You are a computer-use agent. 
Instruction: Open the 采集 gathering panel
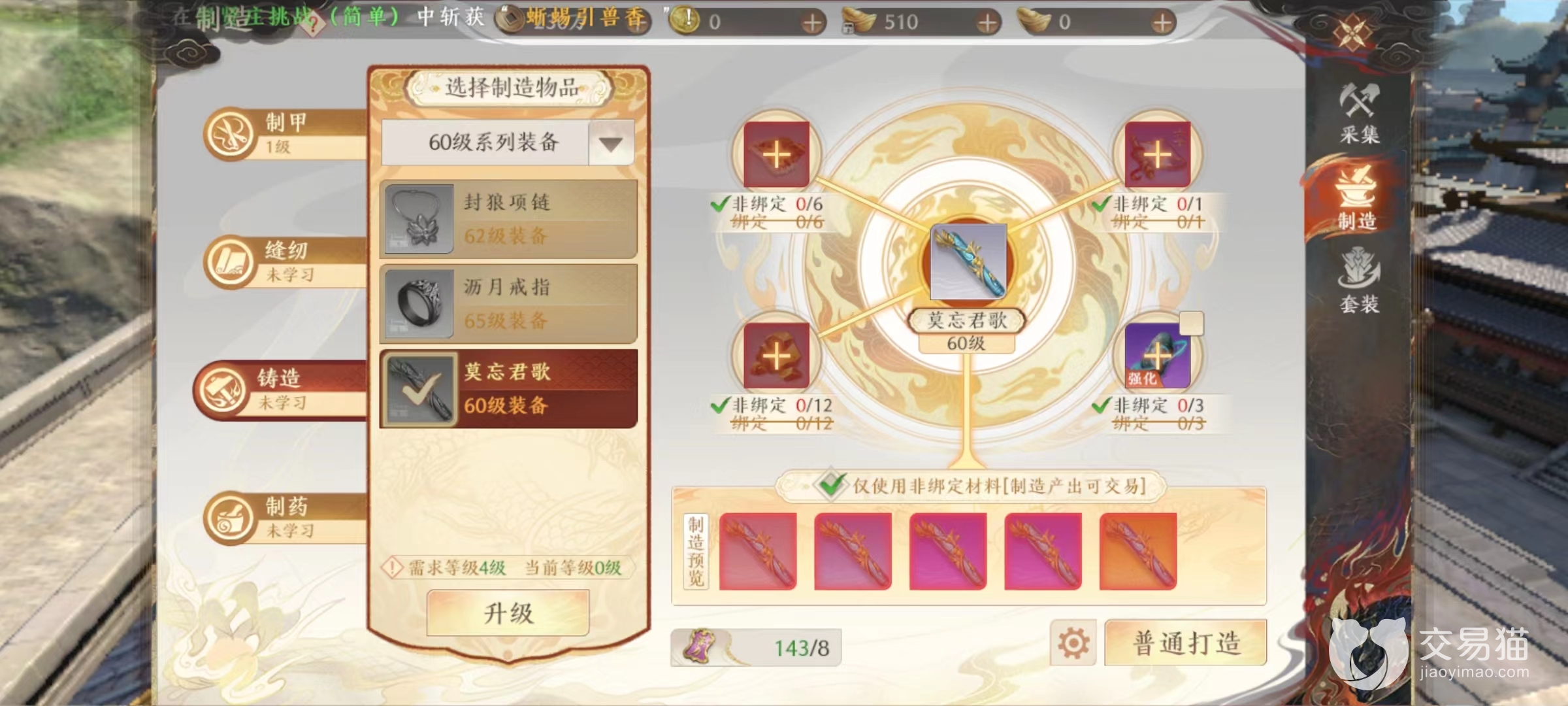1360,114
